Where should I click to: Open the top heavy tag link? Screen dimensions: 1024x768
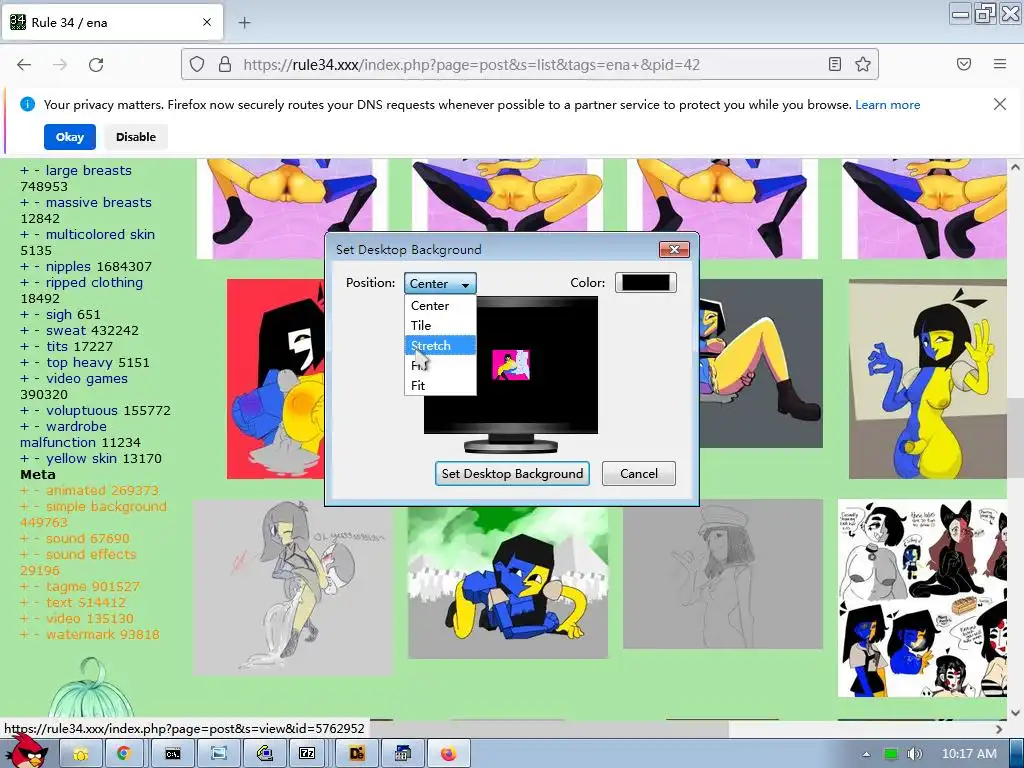click(79, 362)
